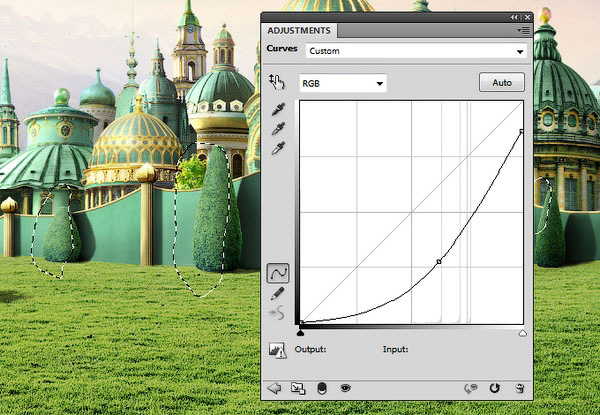600x415 pixels.
Task: Select the black point input slider
Action: [300, 333]
